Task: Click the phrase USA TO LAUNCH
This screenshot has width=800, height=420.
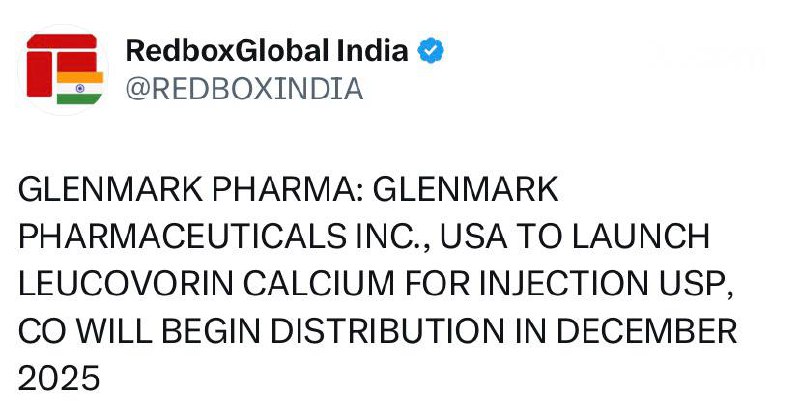Action: pyautogui.click(x=574, y=237)
